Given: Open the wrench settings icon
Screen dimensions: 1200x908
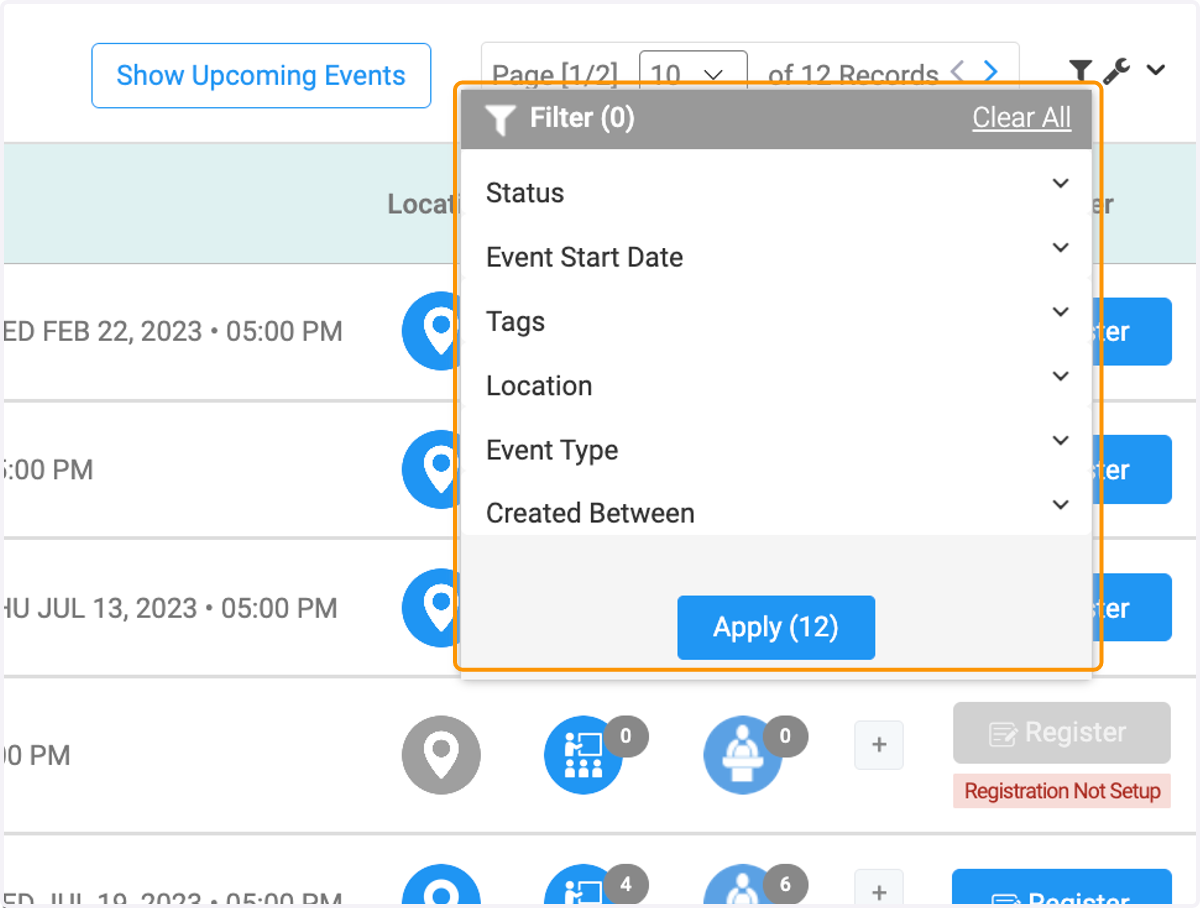Looking at the screenshot, I should pyautogui.click(x=1116, y=70).
